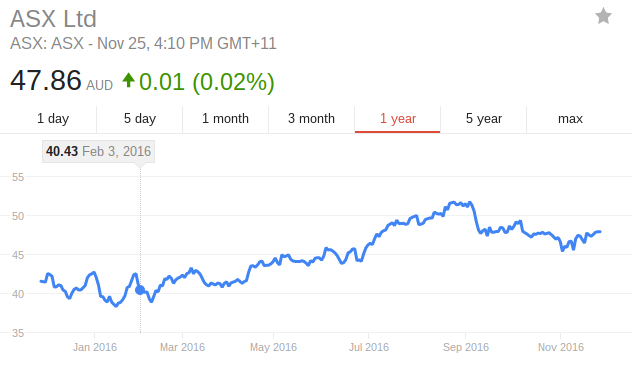Select the 1 day range tab
The width and height of the screenshot is (632, 366).
(53, 119)
